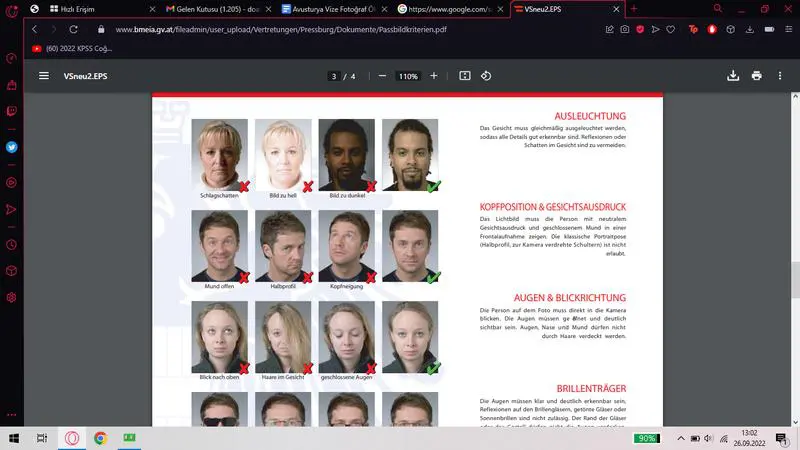Zoom out the PDF with the minus icon
The height and width of the screenshot is (450, 800).
tap(382, 76)
